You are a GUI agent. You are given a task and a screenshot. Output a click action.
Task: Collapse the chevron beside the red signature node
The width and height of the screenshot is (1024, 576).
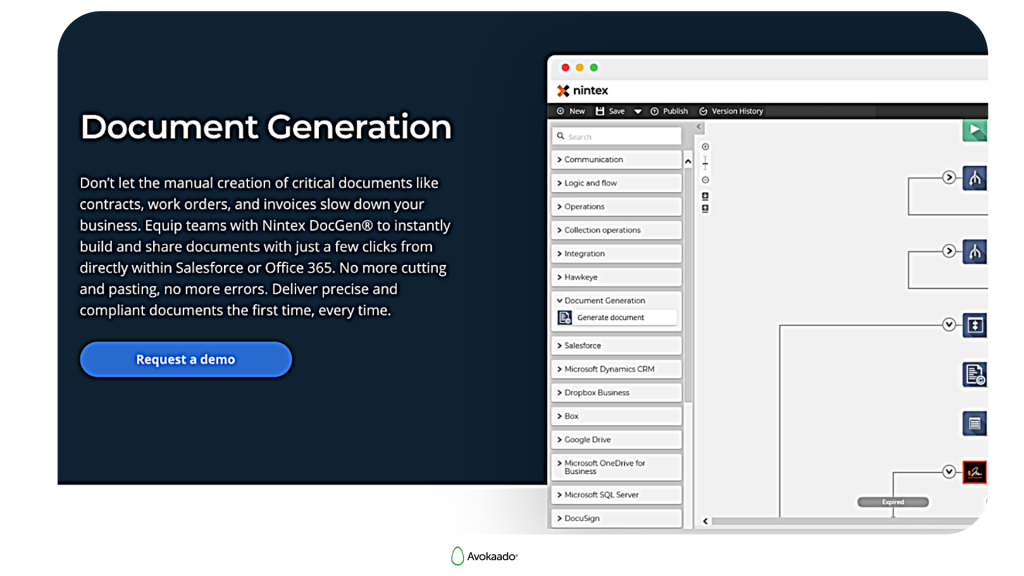949,472
